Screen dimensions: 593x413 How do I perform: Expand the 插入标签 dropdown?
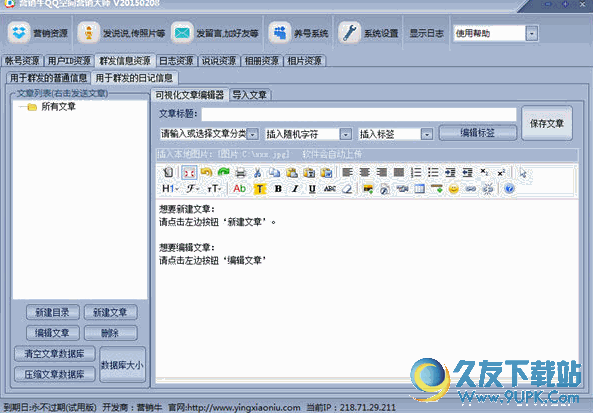(427, 134)
